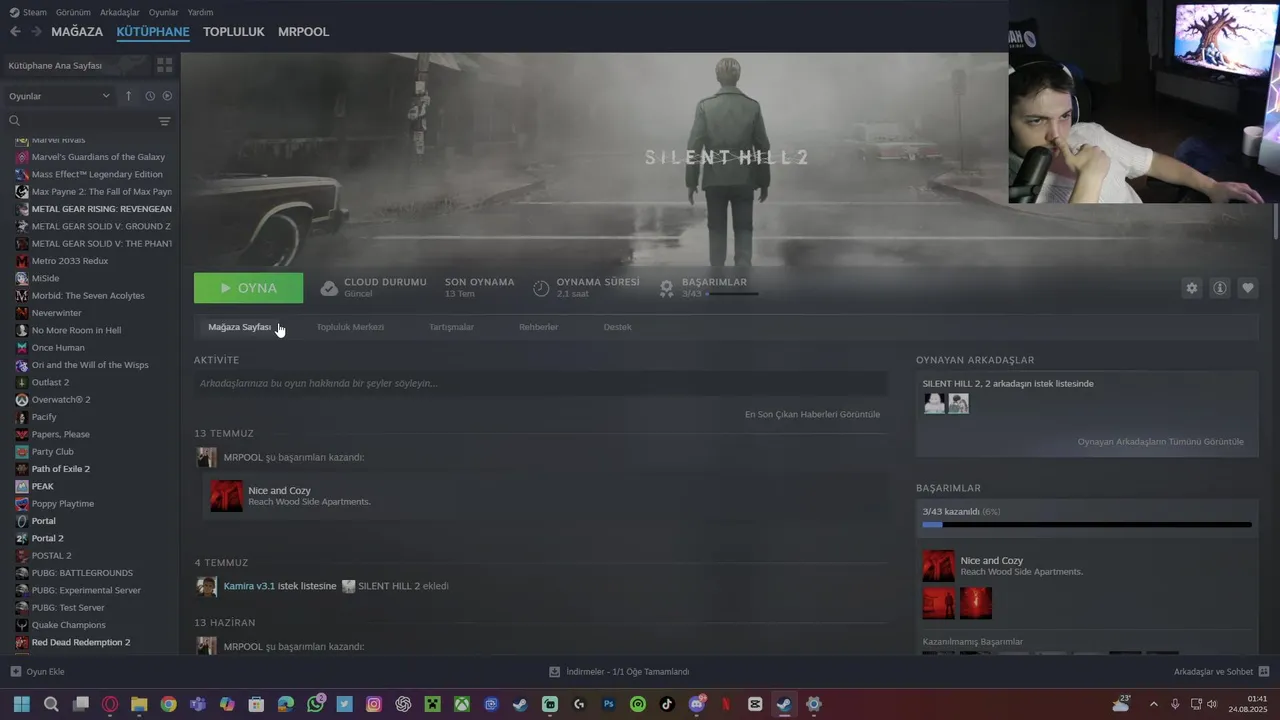Click Oyun Ekle add game button
This screenshot has width=1280, height=720.
(37, 672)
